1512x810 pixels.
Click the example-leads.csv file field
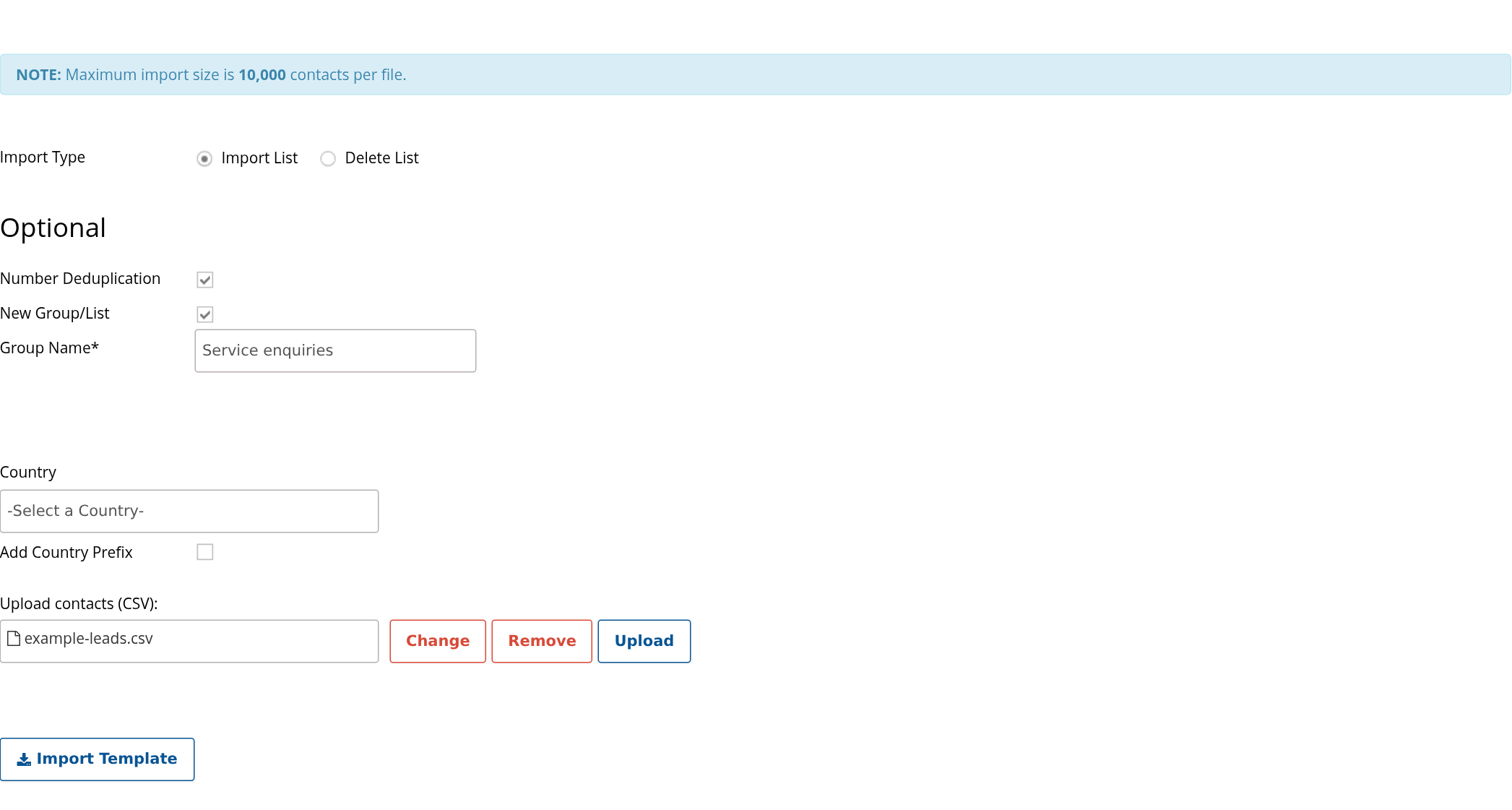click(x=189, y=641)
